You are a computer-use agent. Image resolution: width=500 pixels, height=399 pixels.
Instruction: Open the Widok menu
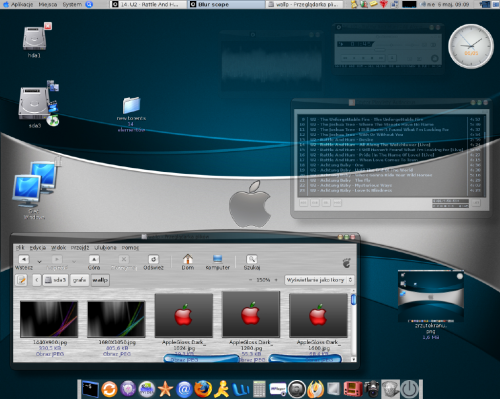[x=58, y=248]
